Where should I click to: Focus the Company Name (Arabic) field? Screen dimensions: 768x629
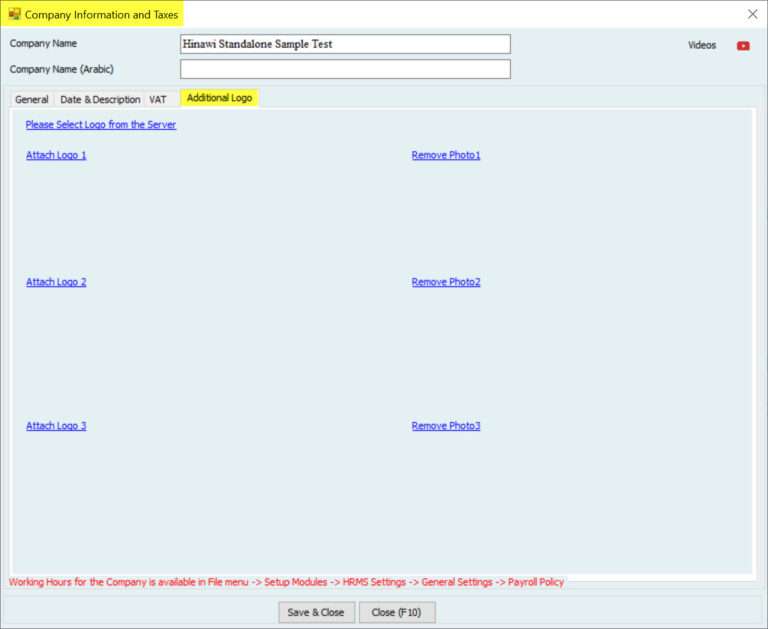345,69
